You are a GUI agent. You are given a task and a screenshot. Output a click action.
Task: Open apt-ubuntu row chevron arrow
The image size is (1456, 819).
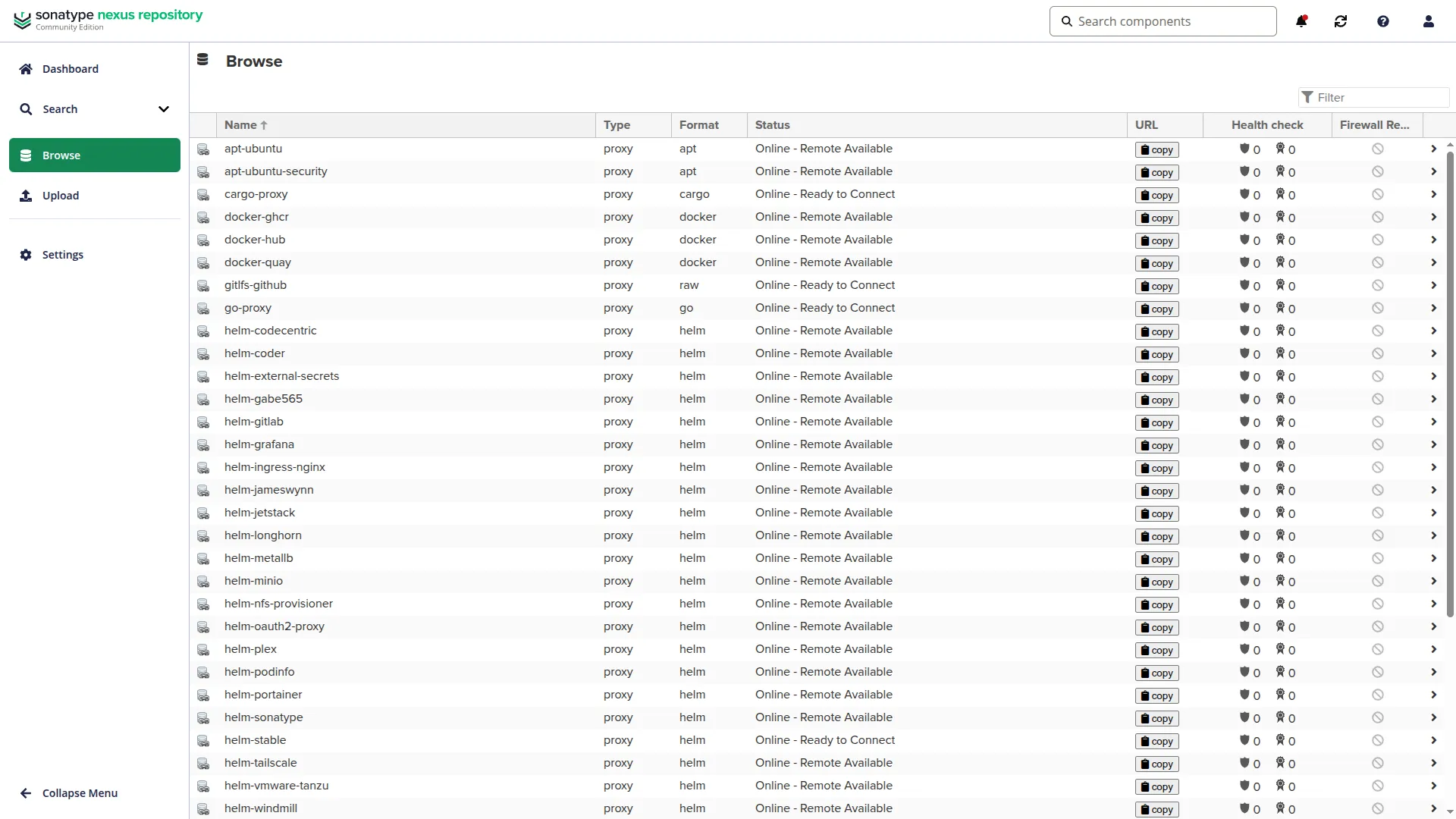1433,149
